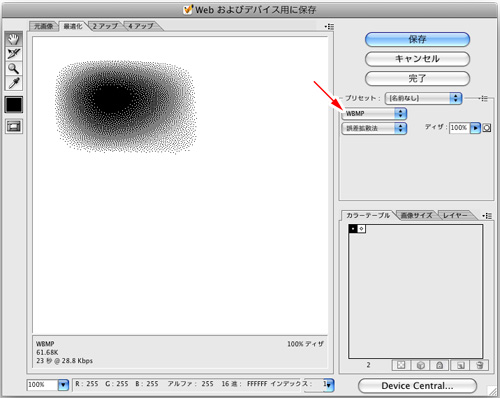
Task: Click the new color icon in color table
Action: (x=460, y=365)
